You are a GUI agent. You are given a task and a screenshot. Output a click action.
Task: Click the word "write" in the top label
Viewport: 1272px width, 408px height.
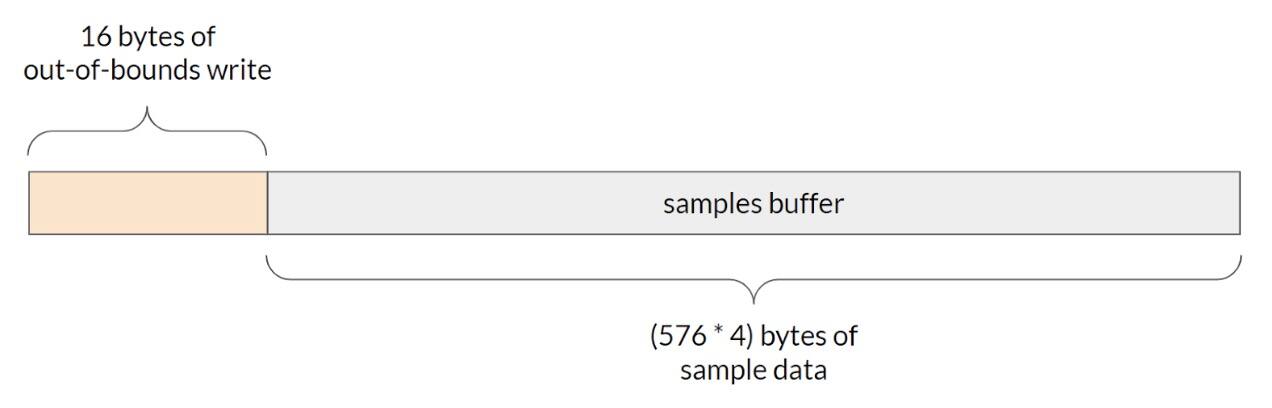point(243,72)
